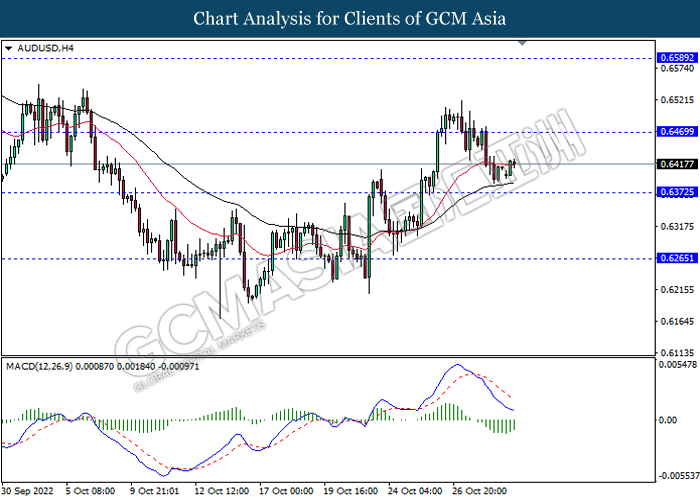Click the 0.61135 price axis value
Screen dimensions: 700x500
[x=677, y=353]
